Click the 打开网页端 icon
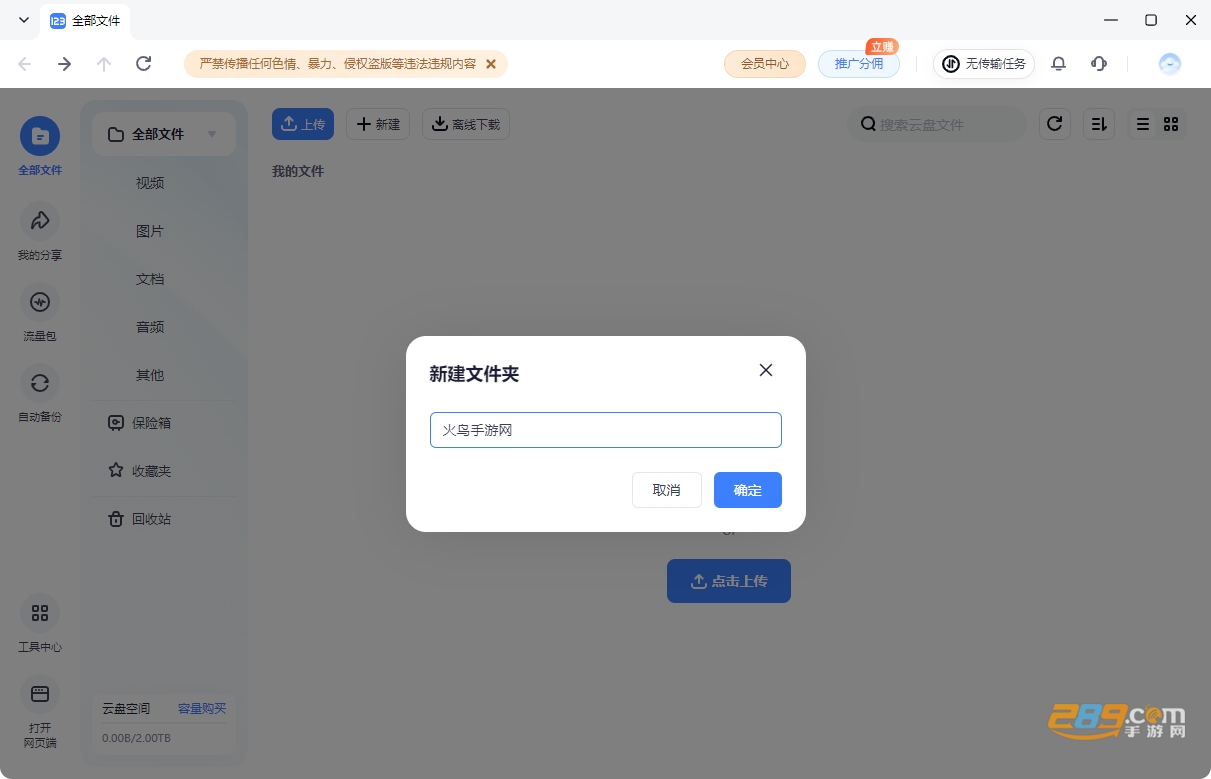The height and width of the screenshot is (779, 1211). pyautogui.click(x=40, y=694)
